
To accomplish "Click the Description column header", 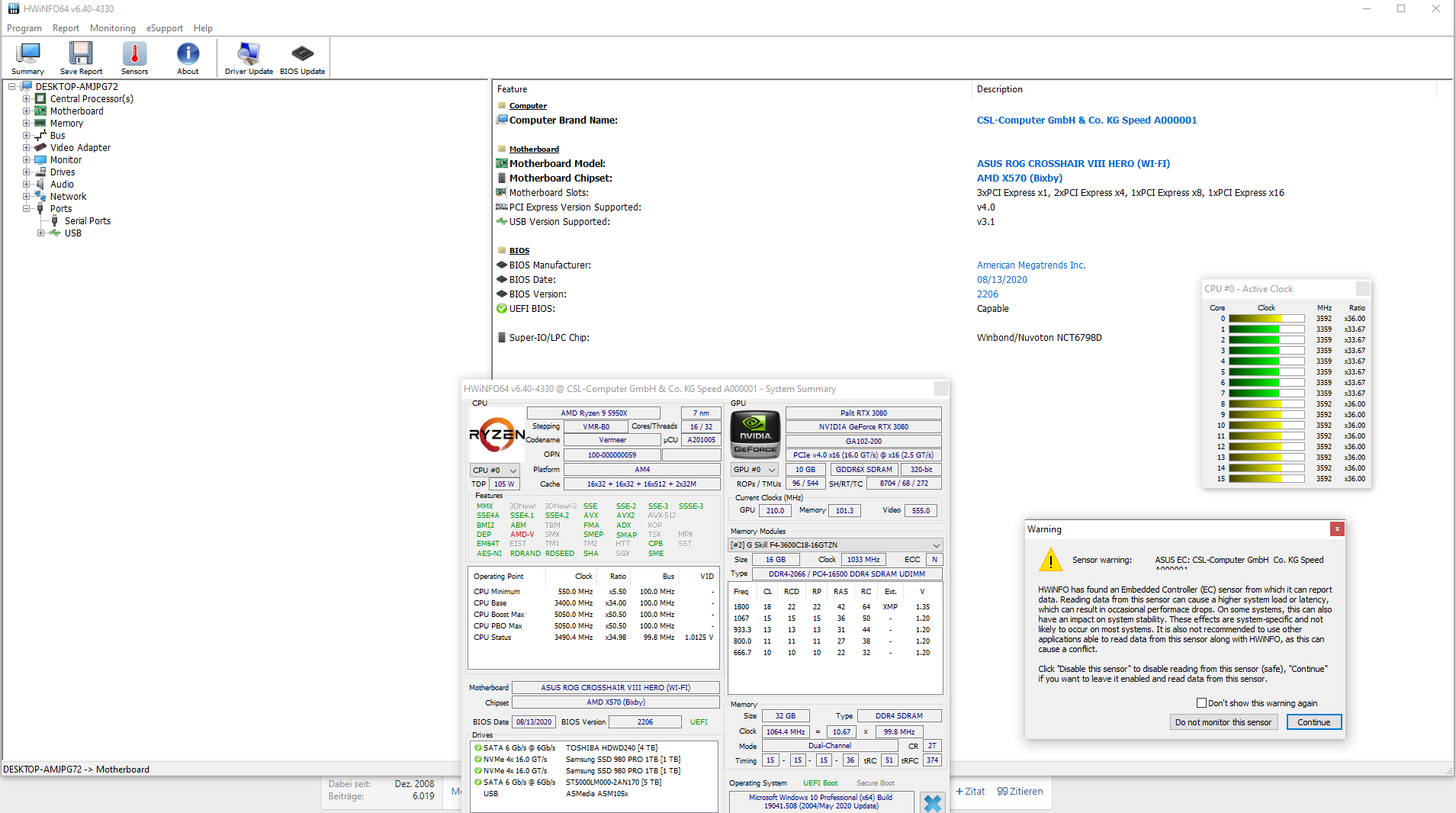I will [999, 89].
